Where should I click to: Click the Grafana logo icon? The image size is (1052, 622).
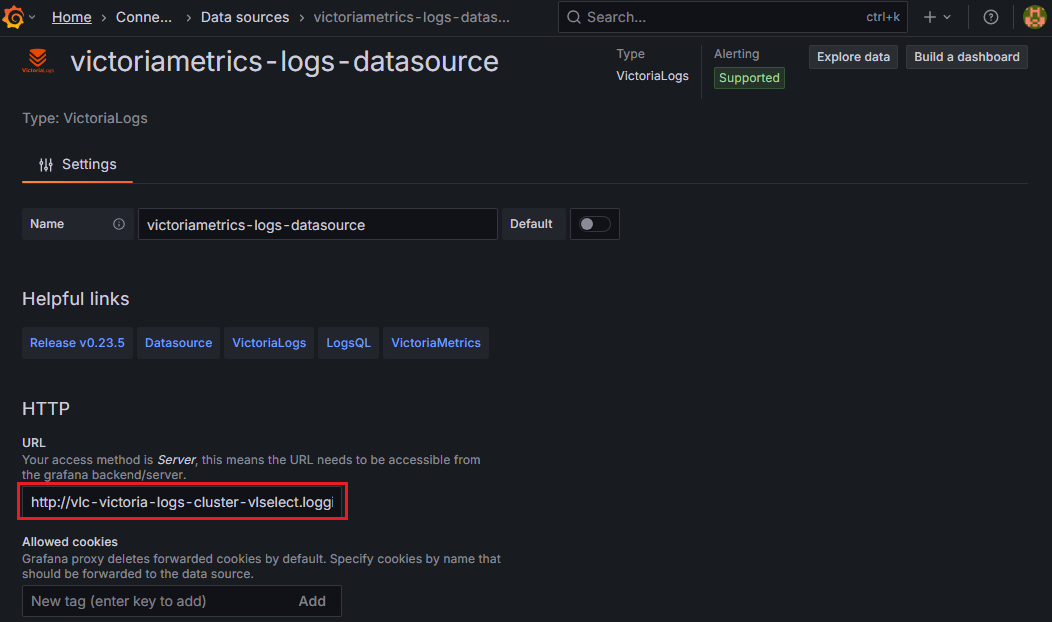coord(15,17)
